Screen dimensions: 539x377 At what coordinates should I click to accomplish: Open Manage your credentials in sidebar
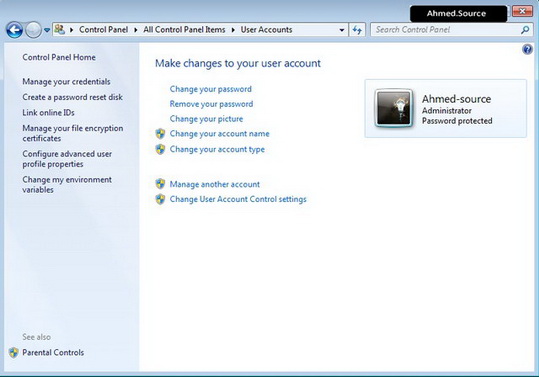pyautogui.click(x=66, y=82)
